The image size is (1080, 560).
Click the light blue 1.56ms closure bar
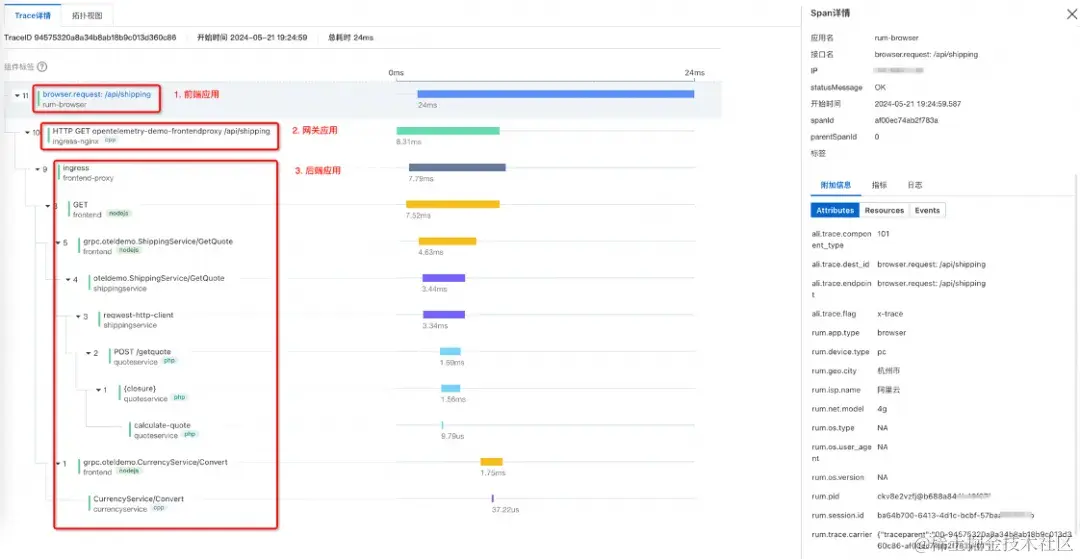pyautogui.click(x=450, y=388)
